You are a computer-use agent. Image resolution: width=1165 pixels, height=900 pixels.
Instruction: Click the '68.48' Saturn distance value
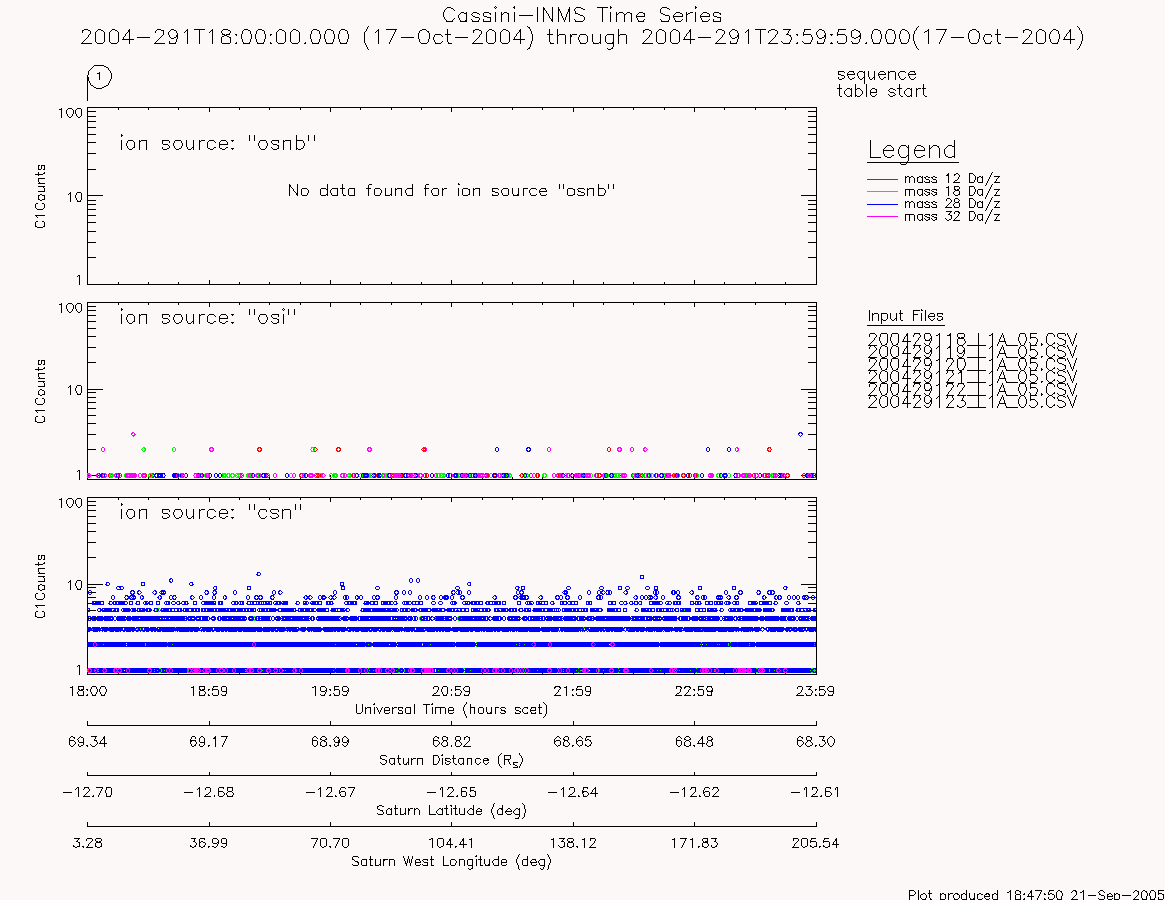click(694, 742)
